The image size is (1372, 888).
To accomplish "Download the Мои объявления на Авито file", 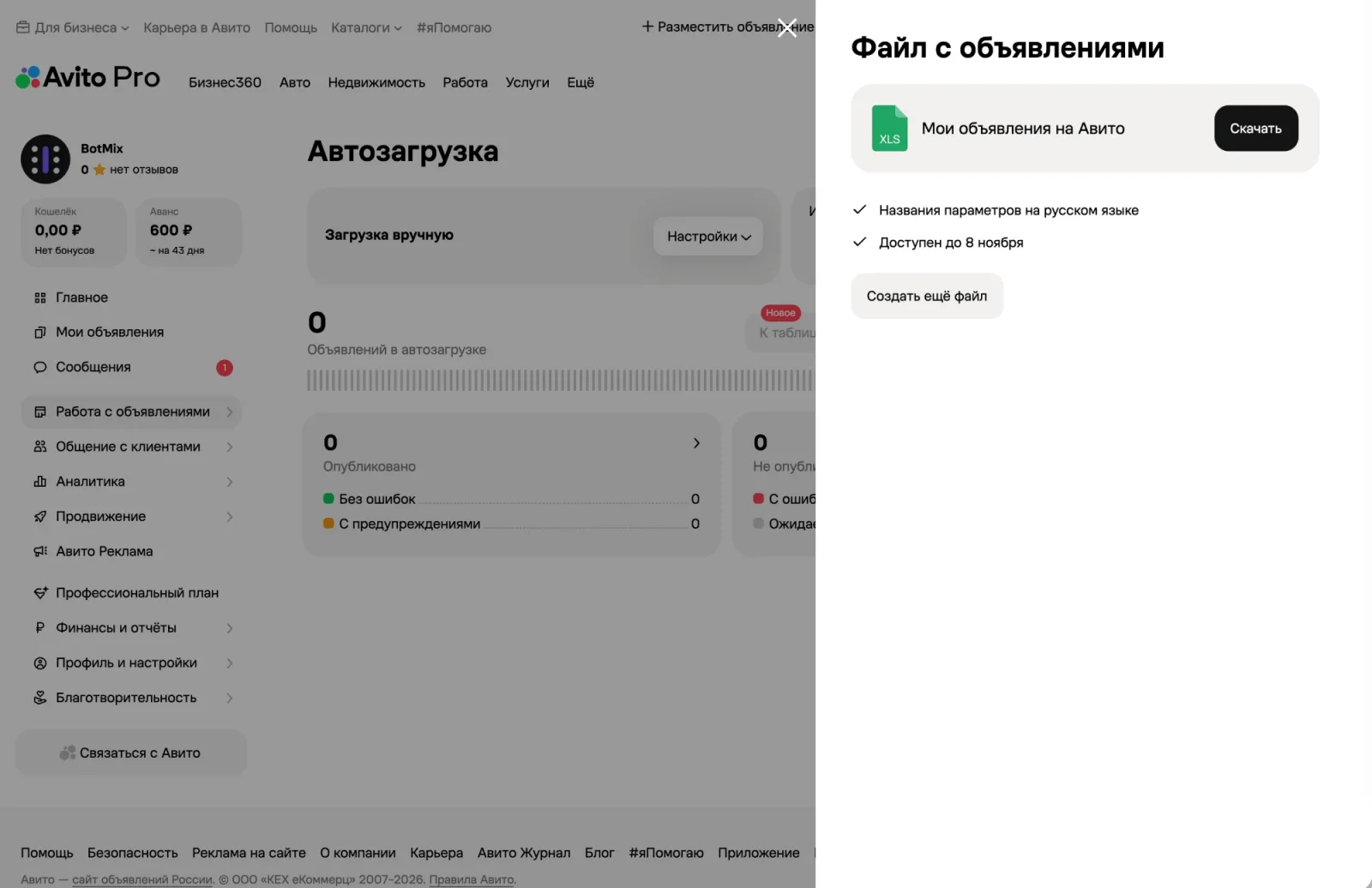I will (1255, 129).
